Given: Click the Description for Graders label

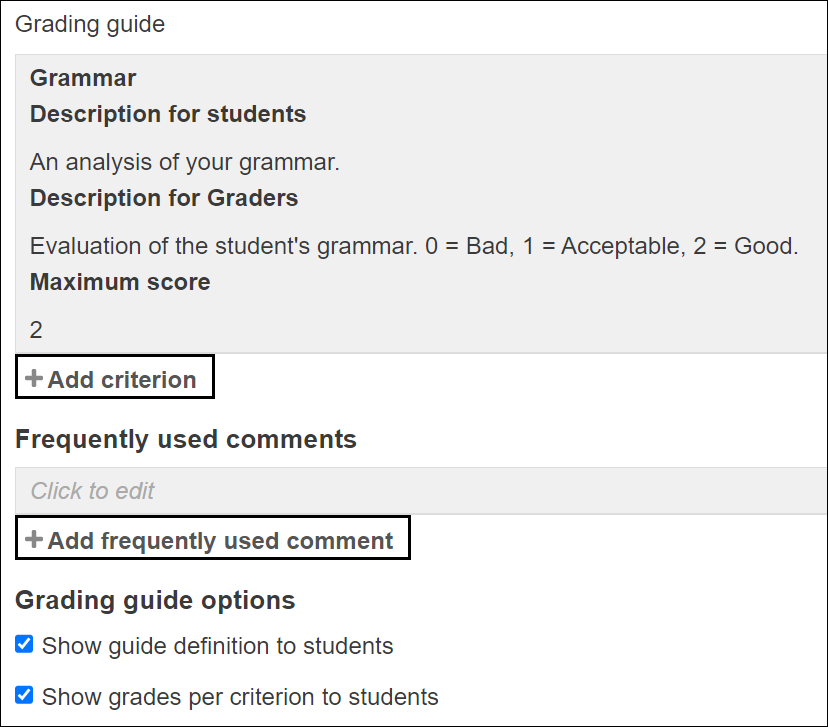Looking at the screenshot, I should [x=163, y=197].
